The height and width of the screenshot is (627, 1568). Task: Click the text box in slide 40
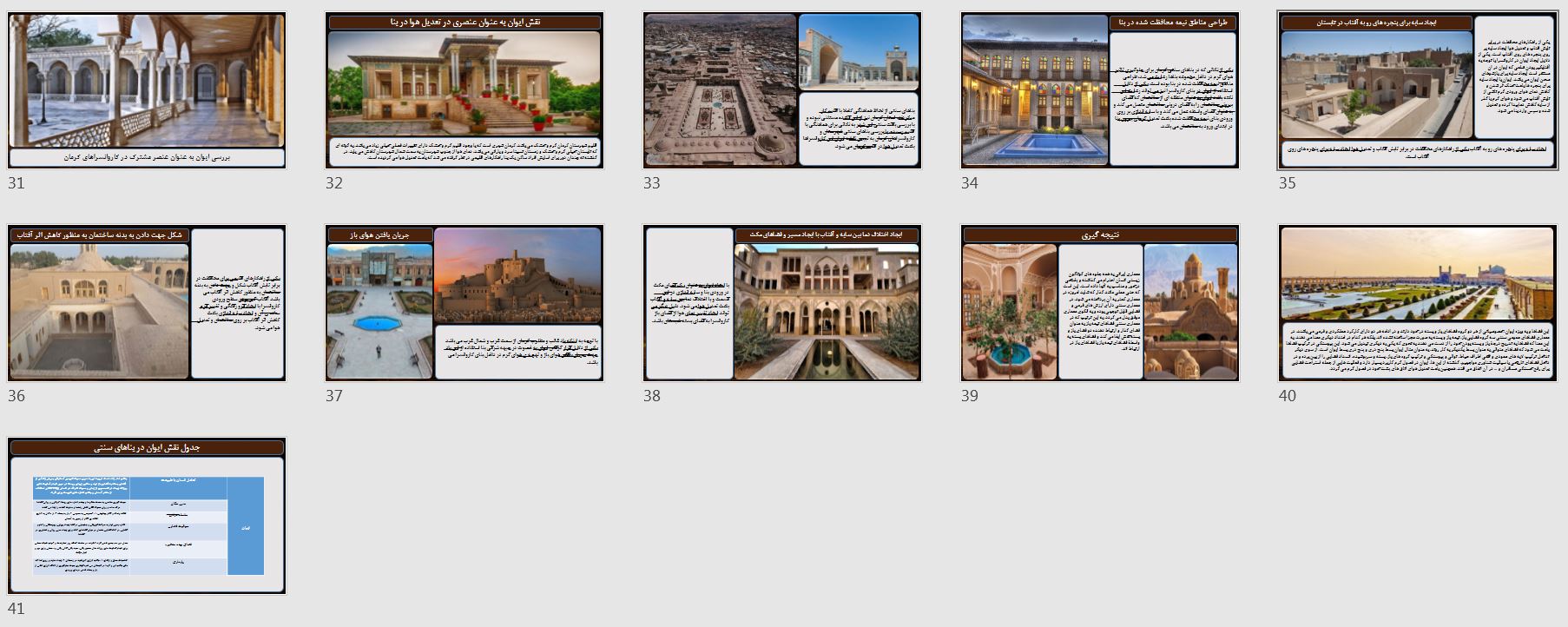click(1417, 352)
